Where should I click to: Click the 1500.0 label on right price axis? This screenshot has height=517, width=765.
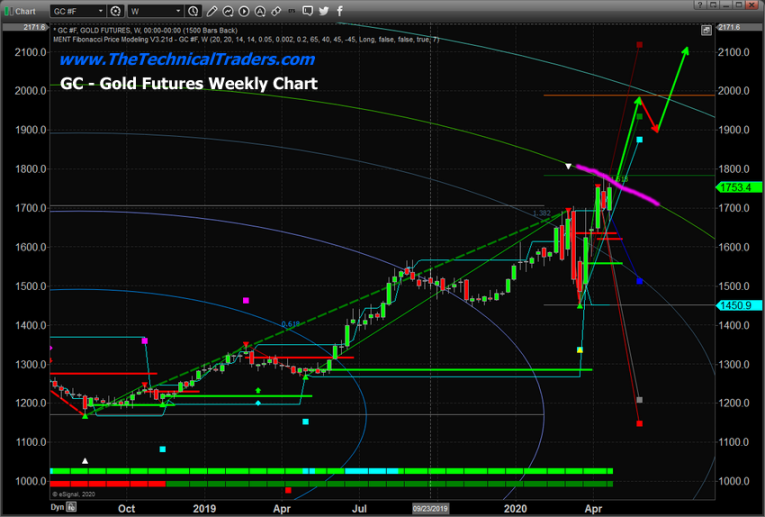pyautogui.click(x=733, y=286)
